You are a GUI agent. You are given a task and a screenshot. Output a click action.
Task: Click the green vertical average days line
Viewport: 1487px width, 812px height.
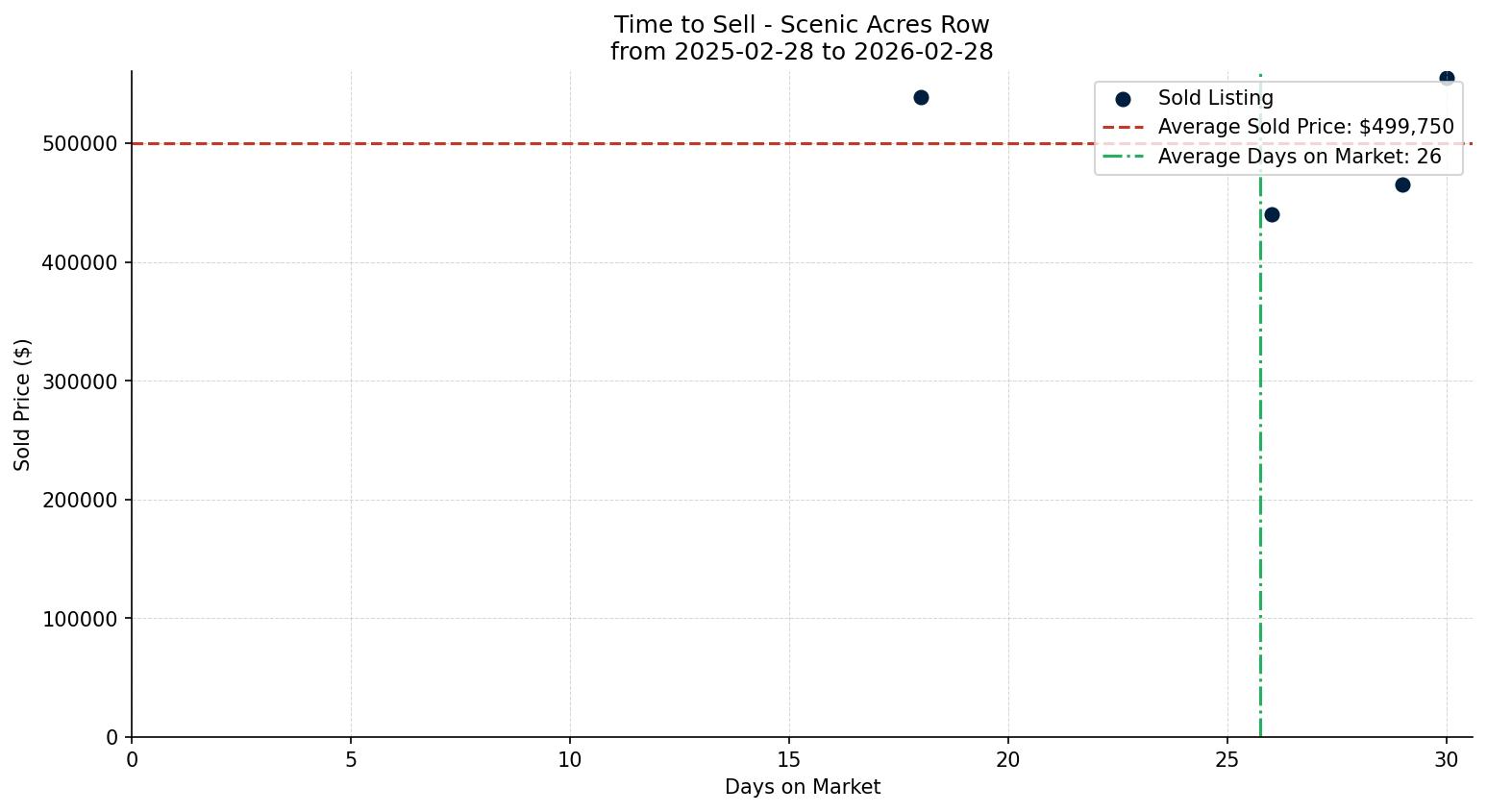pyautogui.click(x=1260, y=480)
